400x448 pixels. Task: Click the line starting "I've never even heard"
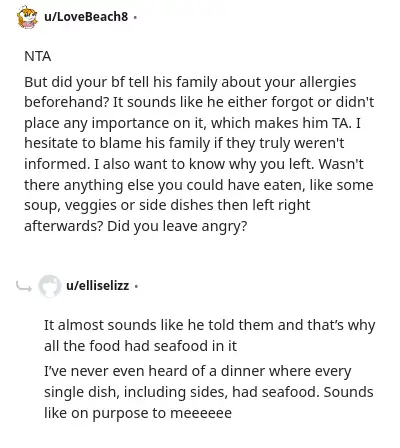point(198,371)
